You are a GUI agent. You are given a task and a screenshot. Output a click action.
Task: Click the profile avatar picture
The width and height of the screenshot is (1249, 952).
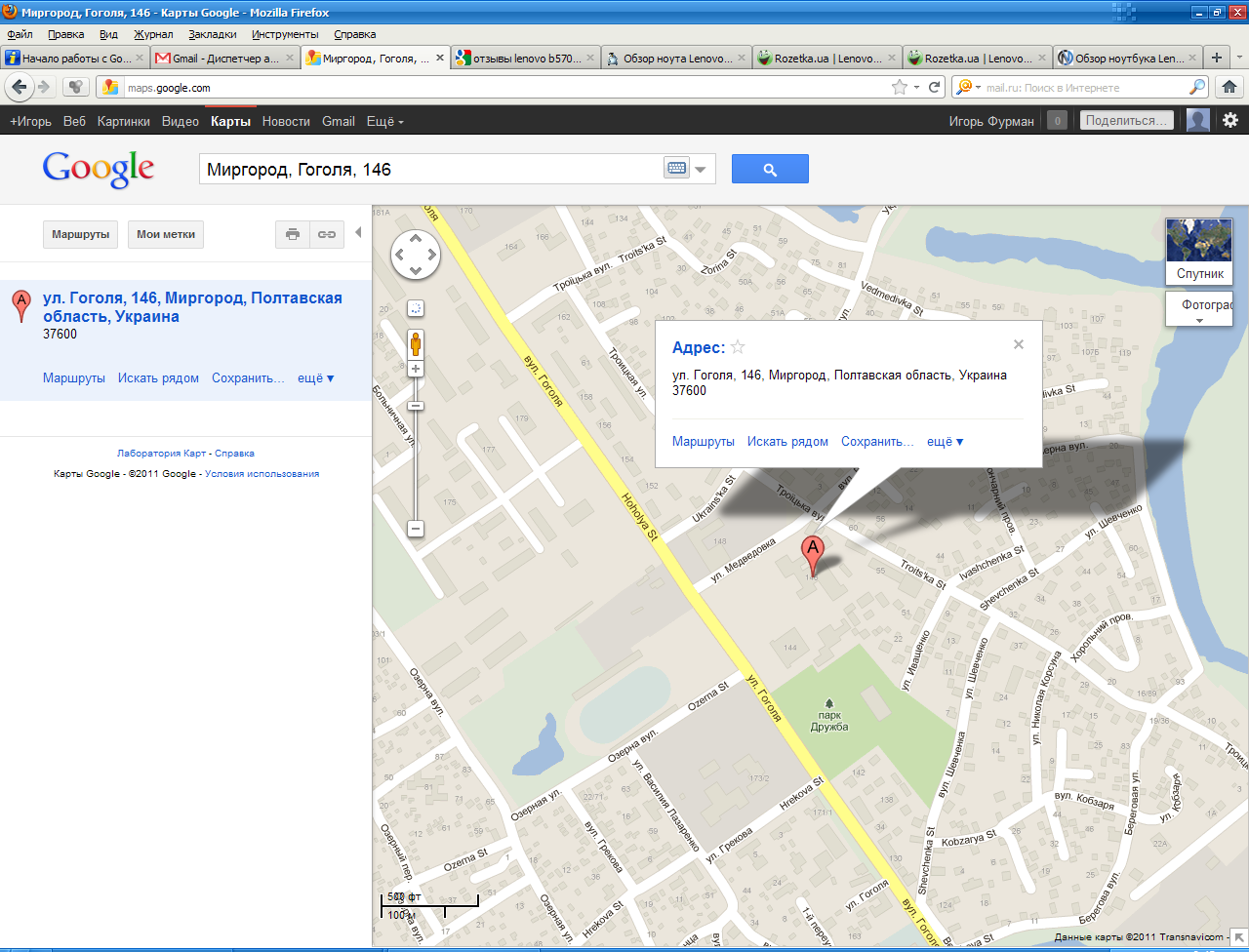tap(1198, 120)
